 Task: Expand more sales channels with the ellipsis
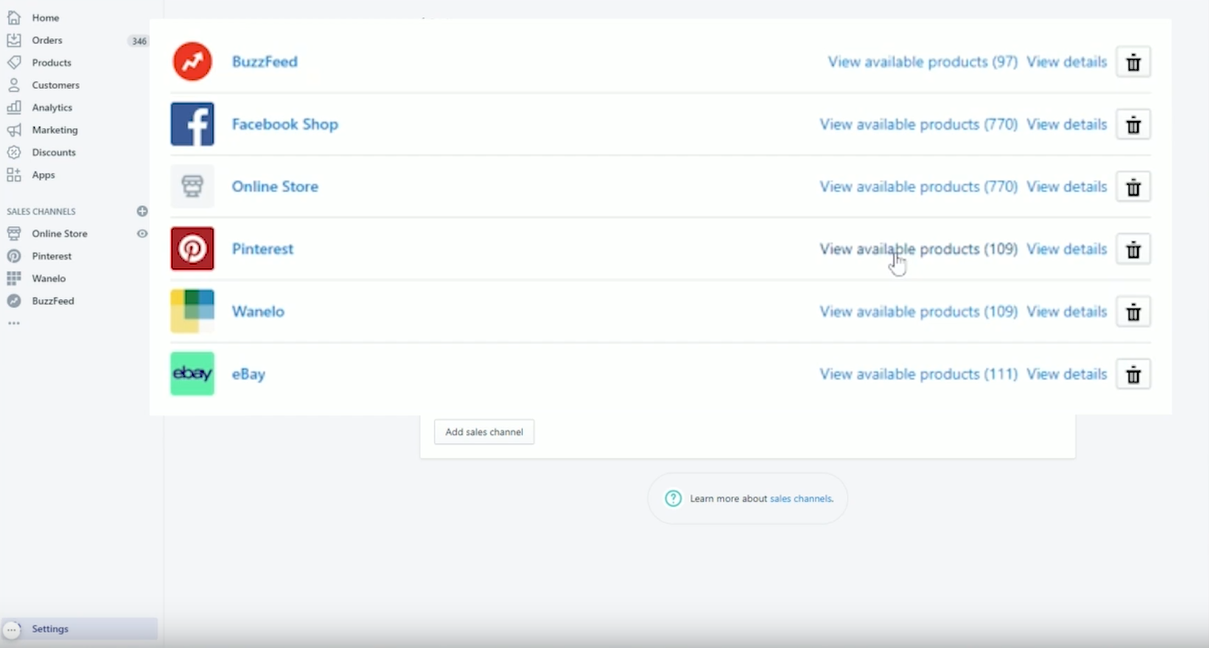[x=15, y=322]
